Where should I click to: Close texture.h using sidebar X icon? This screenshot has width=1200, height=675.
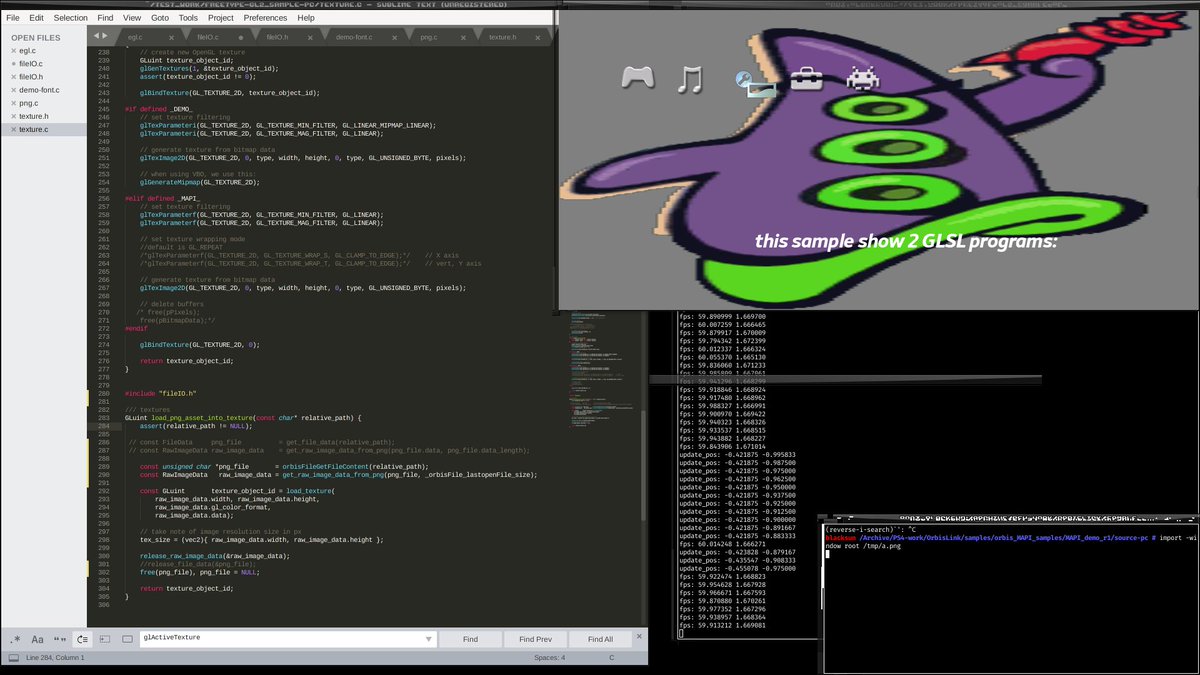click(x=13, y=116)
